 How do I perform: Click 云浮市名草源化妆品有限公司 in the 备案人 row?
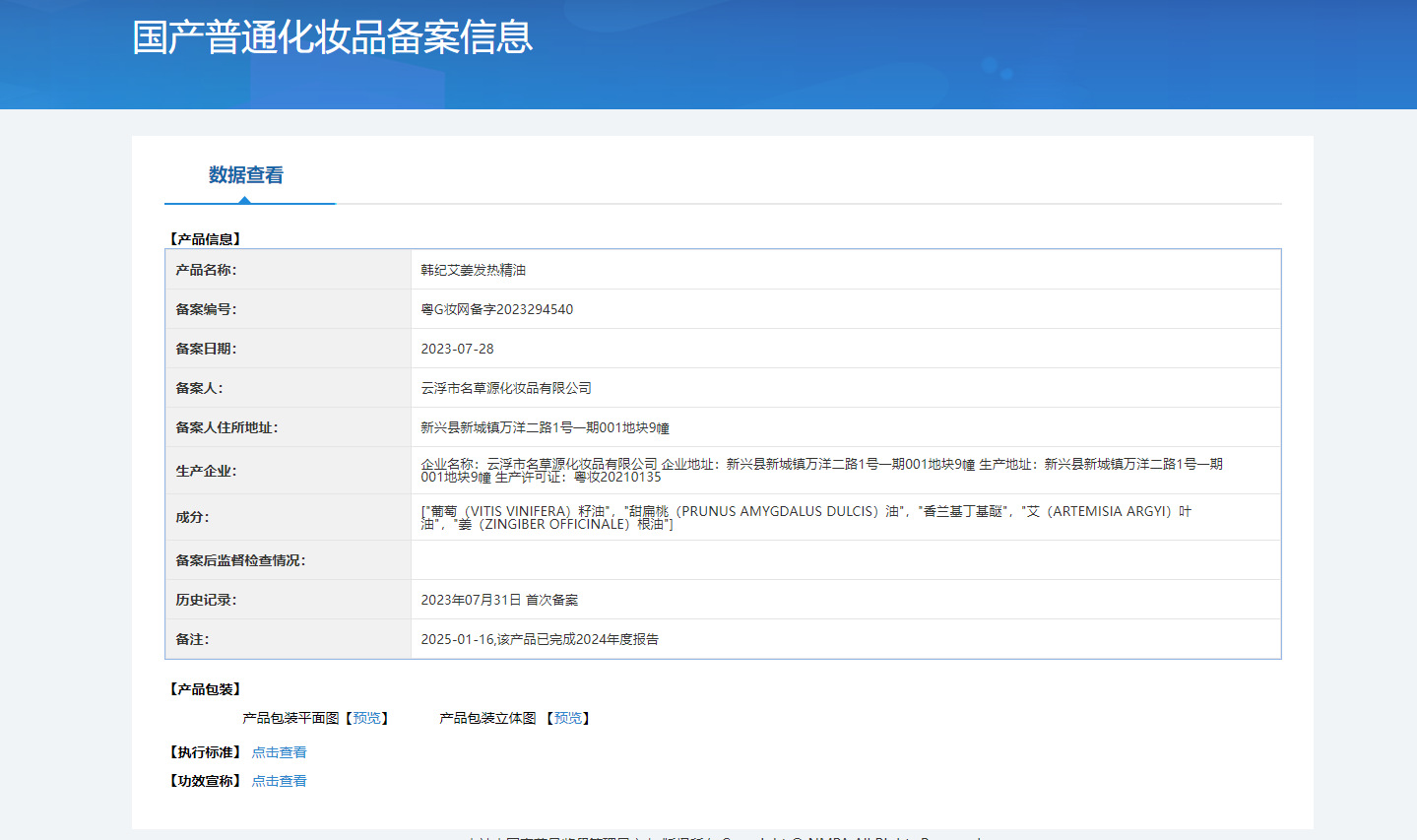(506, 388)
